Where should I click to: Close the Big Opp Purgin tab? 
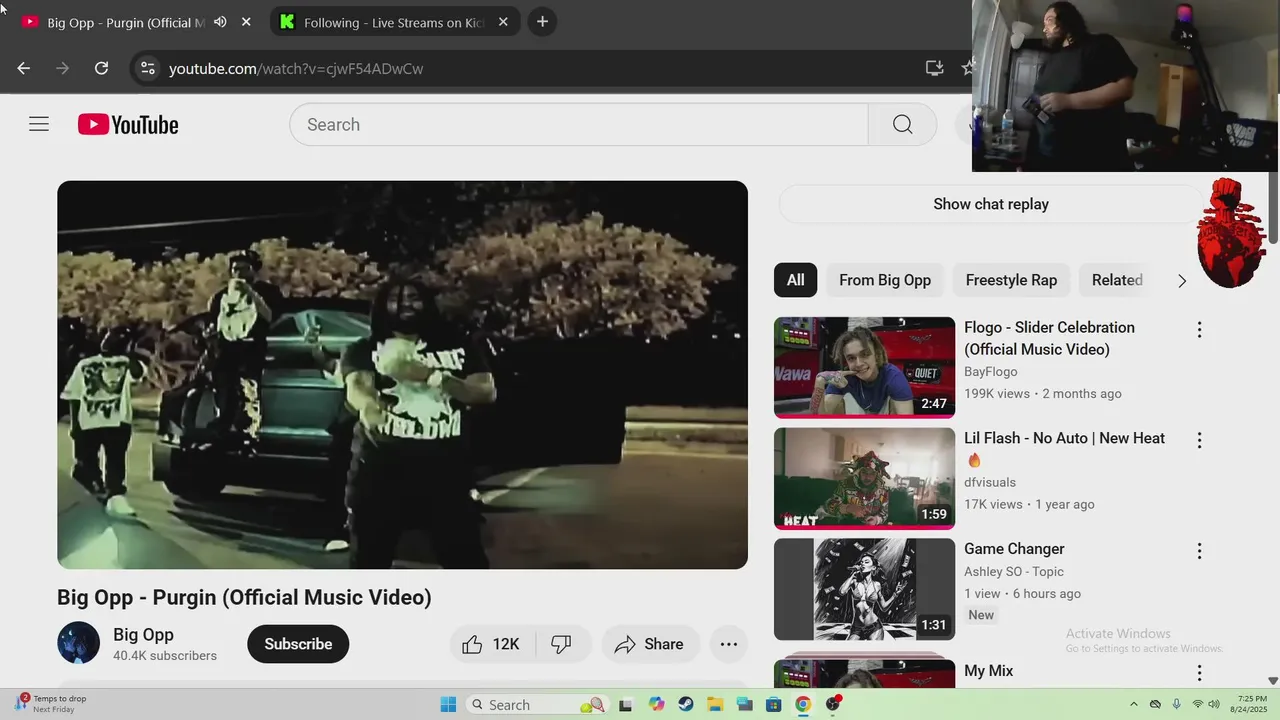tap(246, 22)
